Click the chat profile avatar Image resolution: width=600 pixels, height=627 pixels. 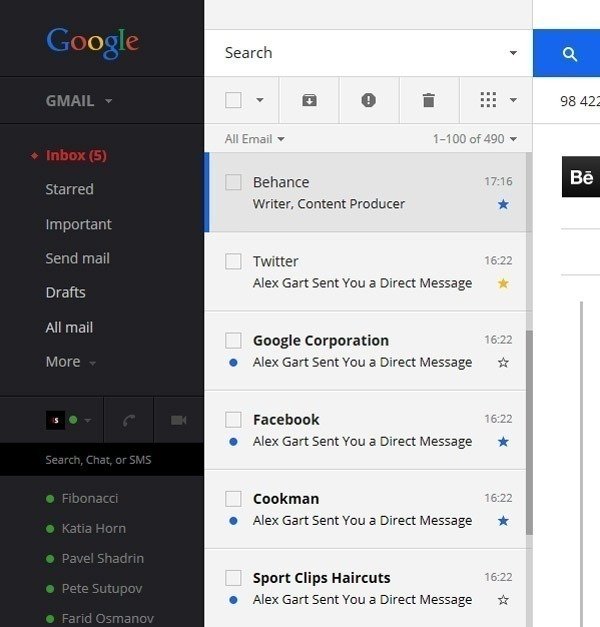55,420
